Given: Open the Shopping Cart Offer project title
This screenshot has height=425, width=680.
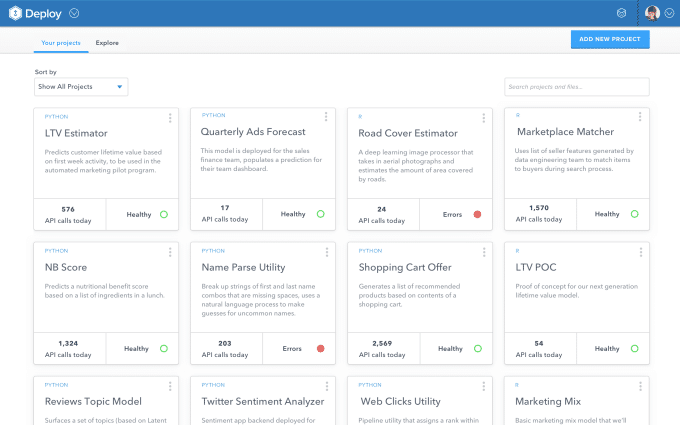Looking at the screenshot, I should 405,267.
